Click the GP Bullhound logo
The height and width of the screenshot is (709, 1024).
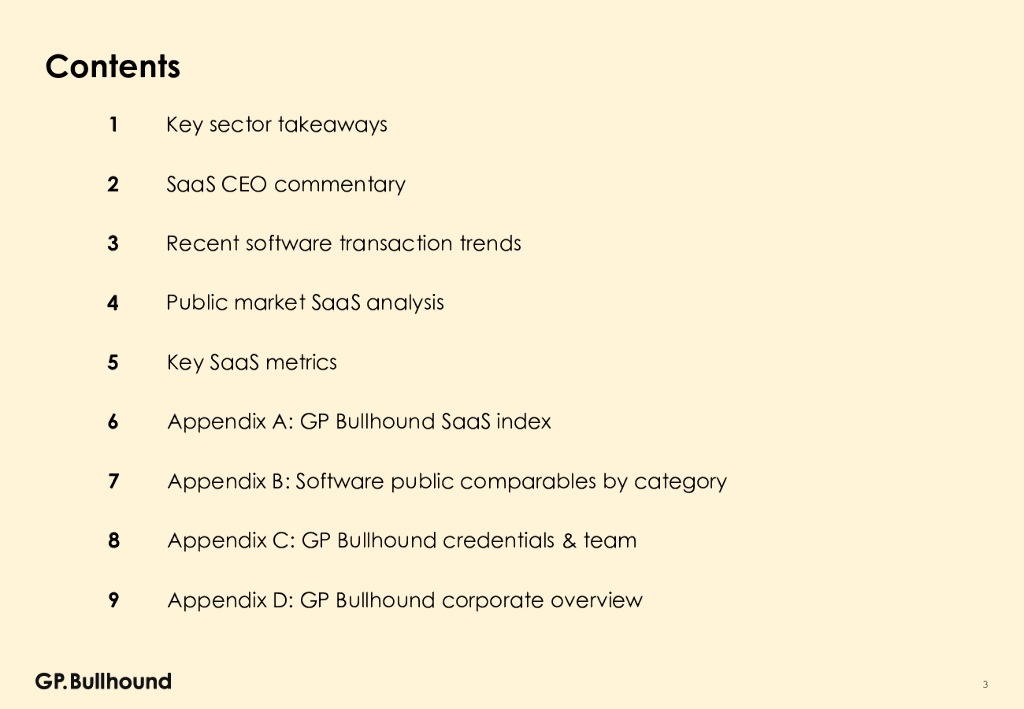point(103,681)
